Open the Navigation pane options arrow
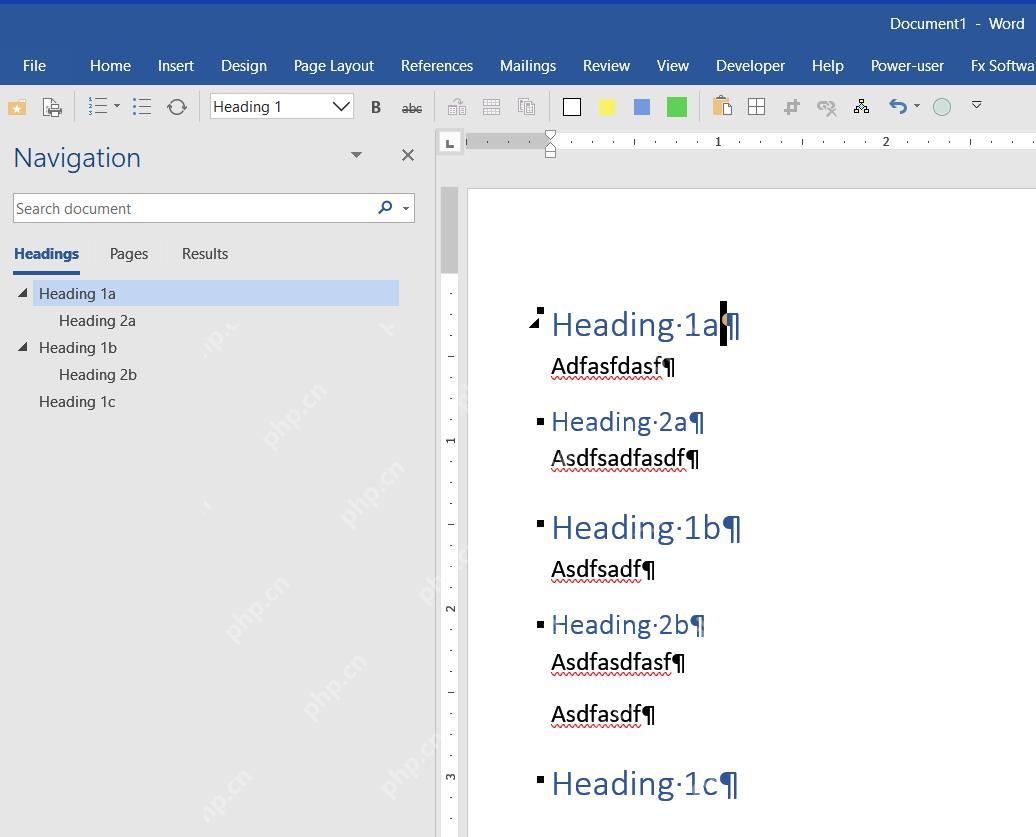 tap(356, 155)
